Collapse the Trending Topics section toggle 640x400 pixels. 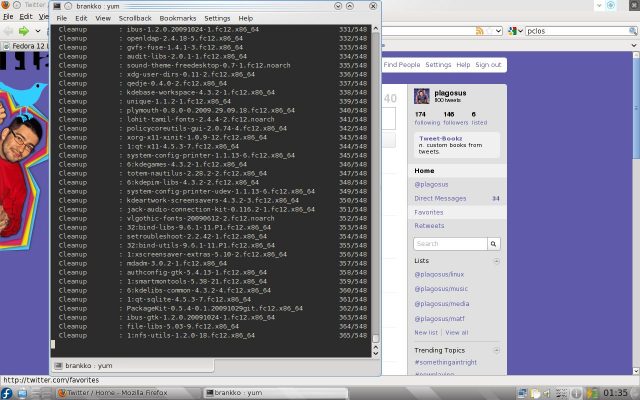click(x=496, y=350)
